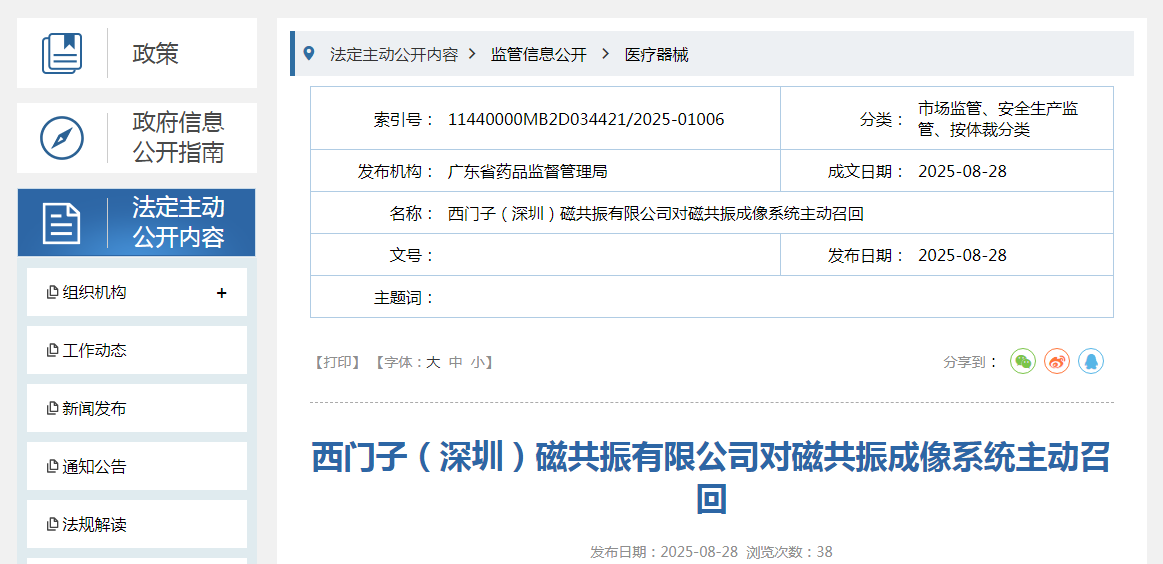Click the document icon for 法定主动公开内容

pyautogui.click(x=62, y=222)
